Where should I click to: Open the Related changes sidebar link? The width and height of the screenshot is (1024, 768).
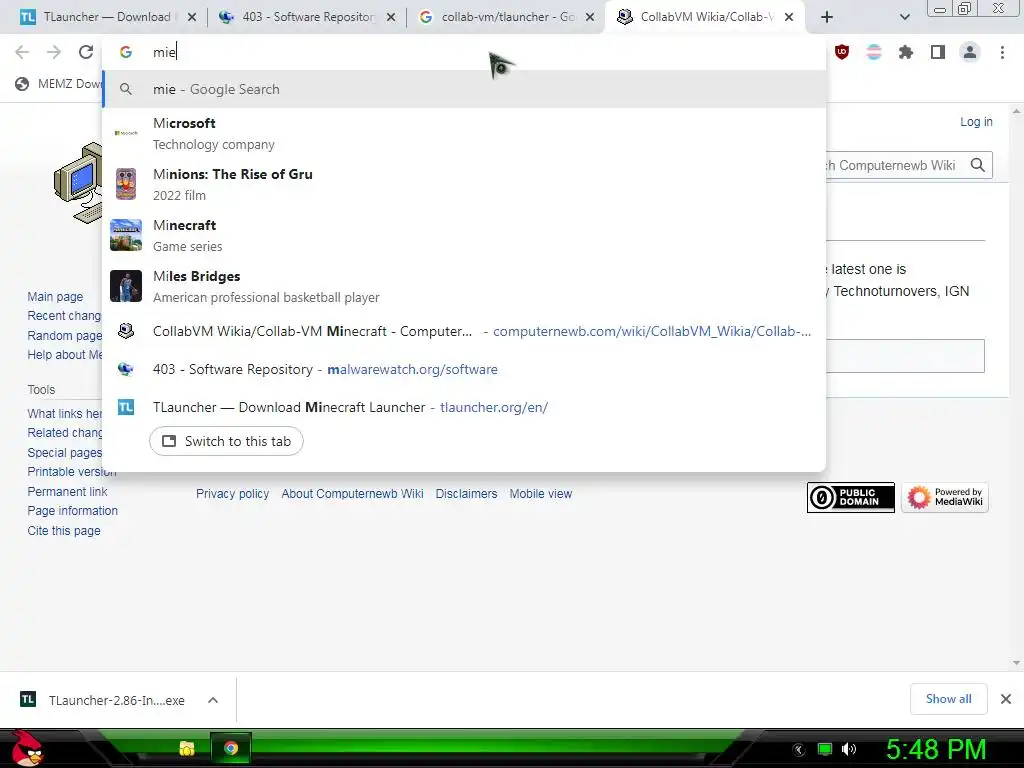(65, 433)
